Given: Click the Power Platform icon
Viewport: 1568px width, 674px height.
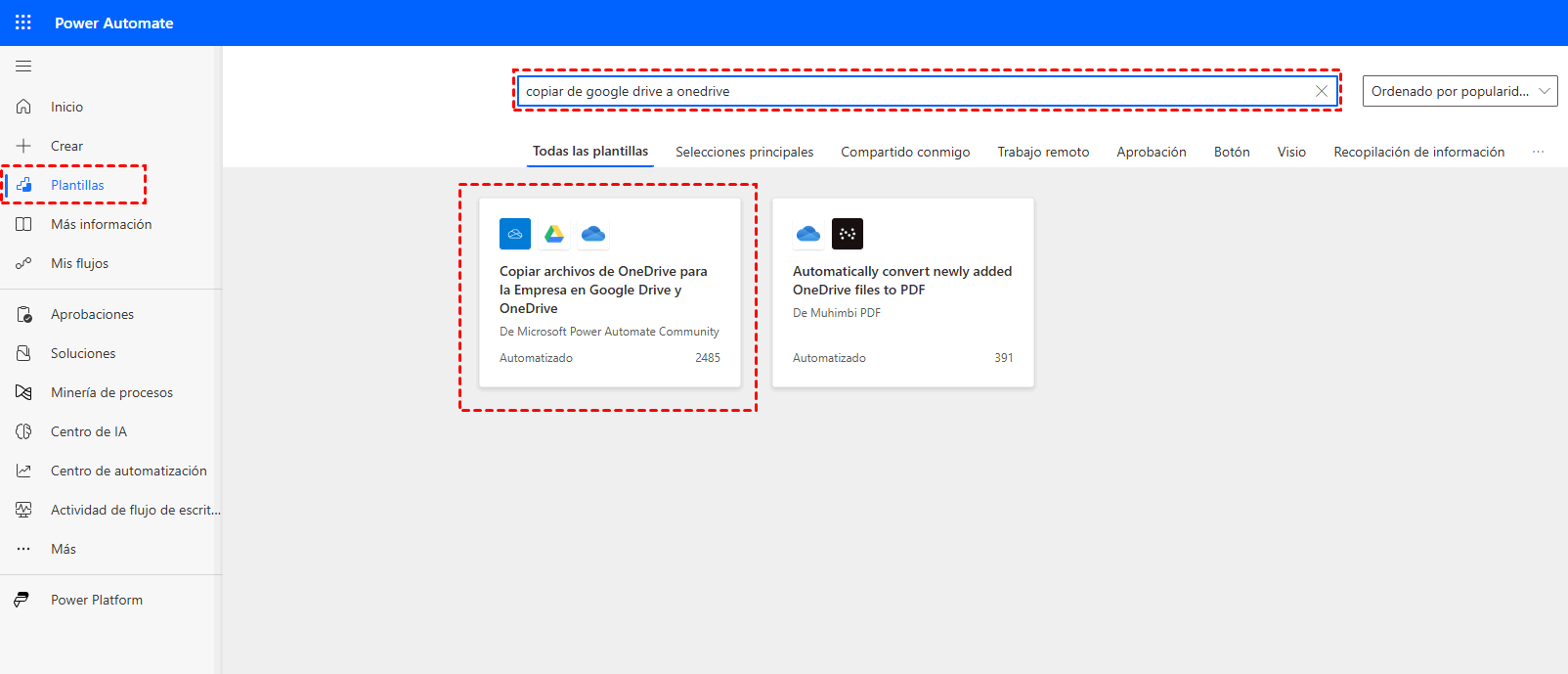Looking at the screenshot, I should (22, 600).
